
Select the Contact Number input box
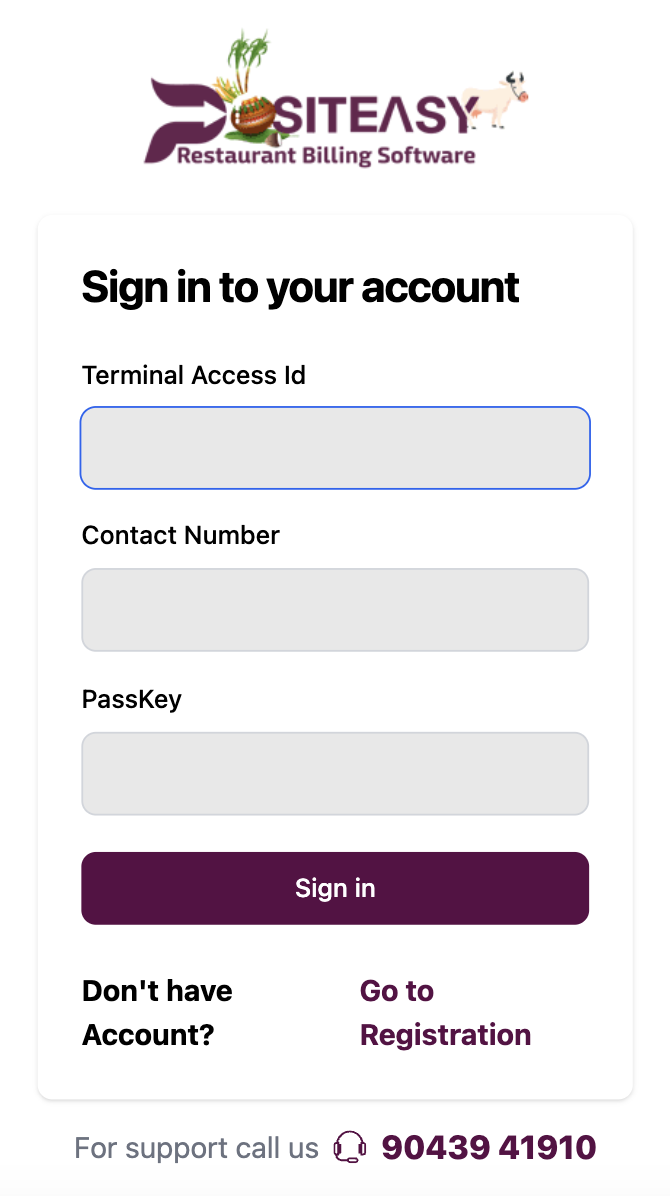coord(335,610)
